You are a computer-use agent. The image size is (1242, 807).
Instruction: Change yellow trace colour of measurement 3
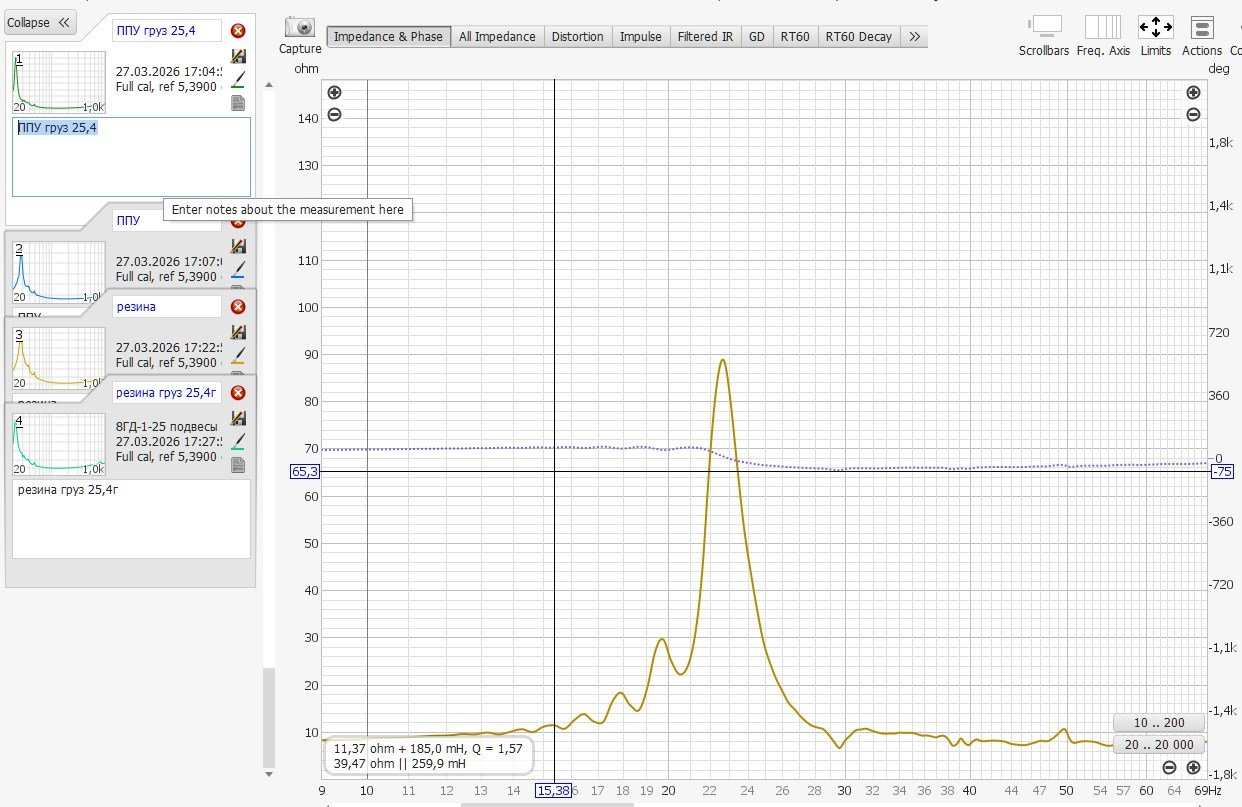point(238,355)
